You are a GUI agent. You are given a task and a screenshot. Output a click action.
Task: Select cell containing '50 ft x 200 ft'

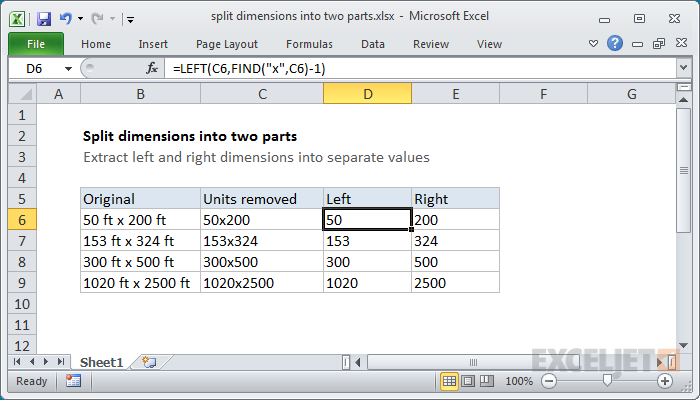click(x=140, y=220)
